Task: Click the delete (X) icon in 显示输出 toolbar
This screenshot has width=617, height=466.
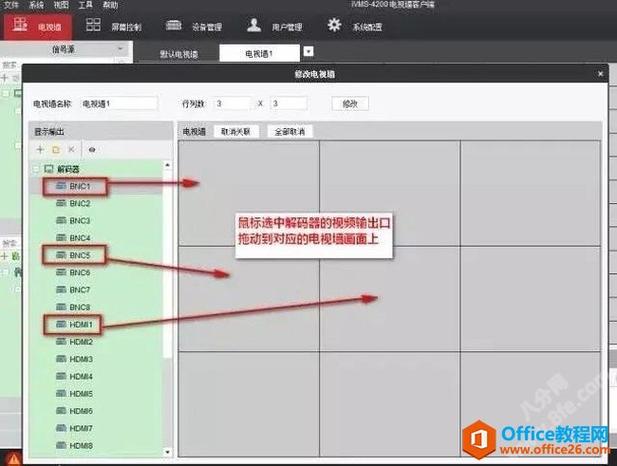Action: (71, 150)
